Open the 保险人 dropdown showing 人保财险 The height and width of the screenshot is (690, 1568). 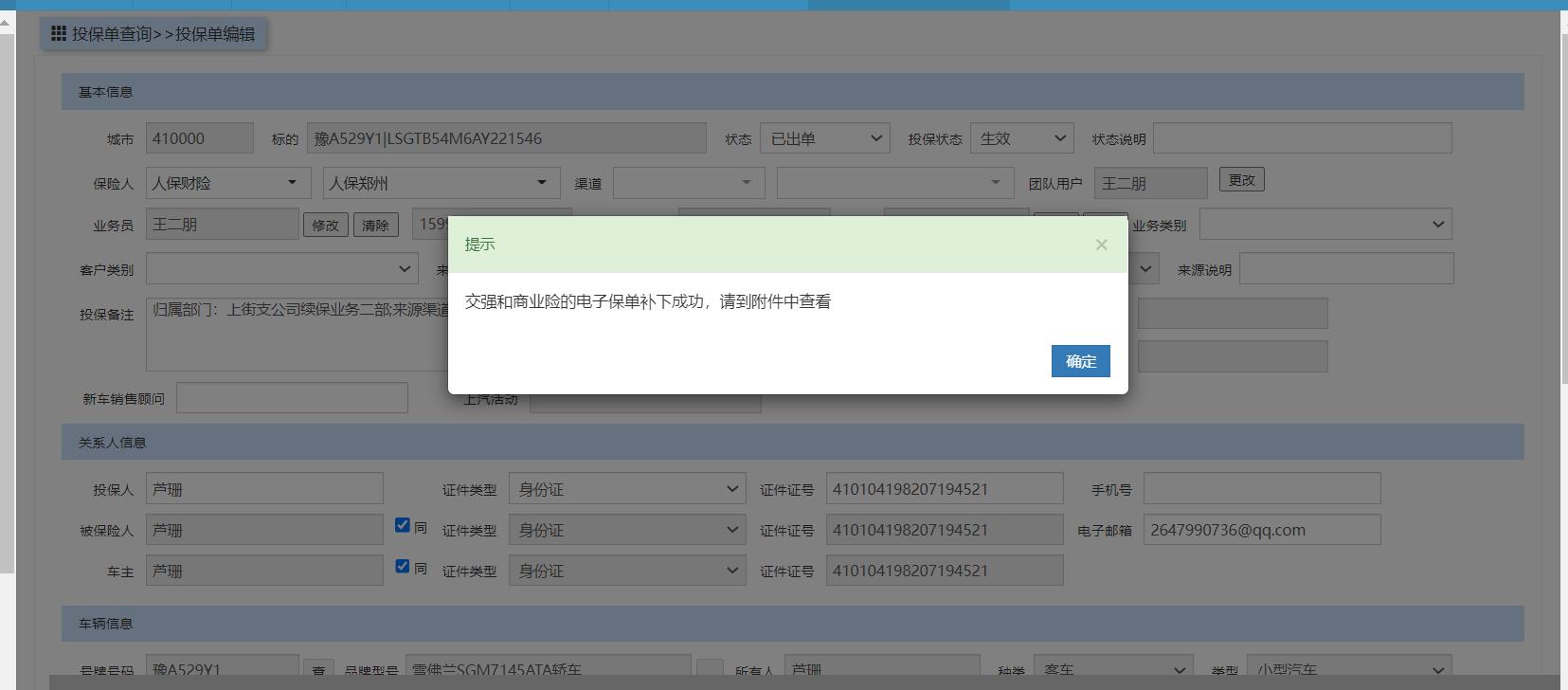pyautogui.click(x=227, y=183)
